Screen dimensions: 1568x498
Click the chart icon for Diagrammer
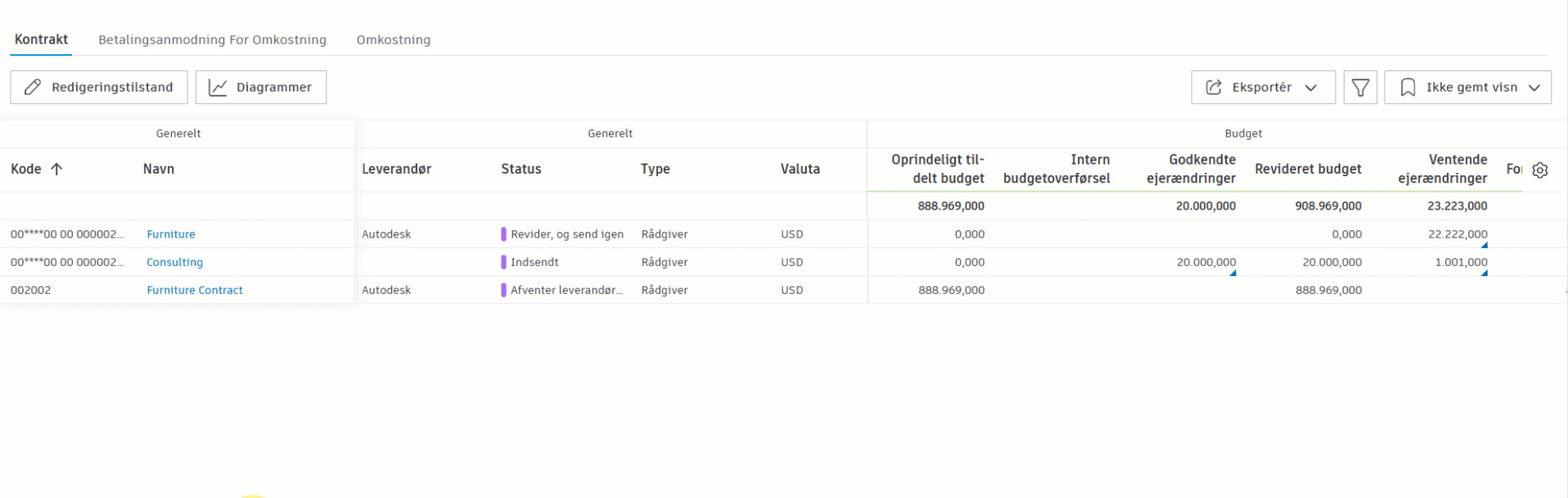(218, 88)
